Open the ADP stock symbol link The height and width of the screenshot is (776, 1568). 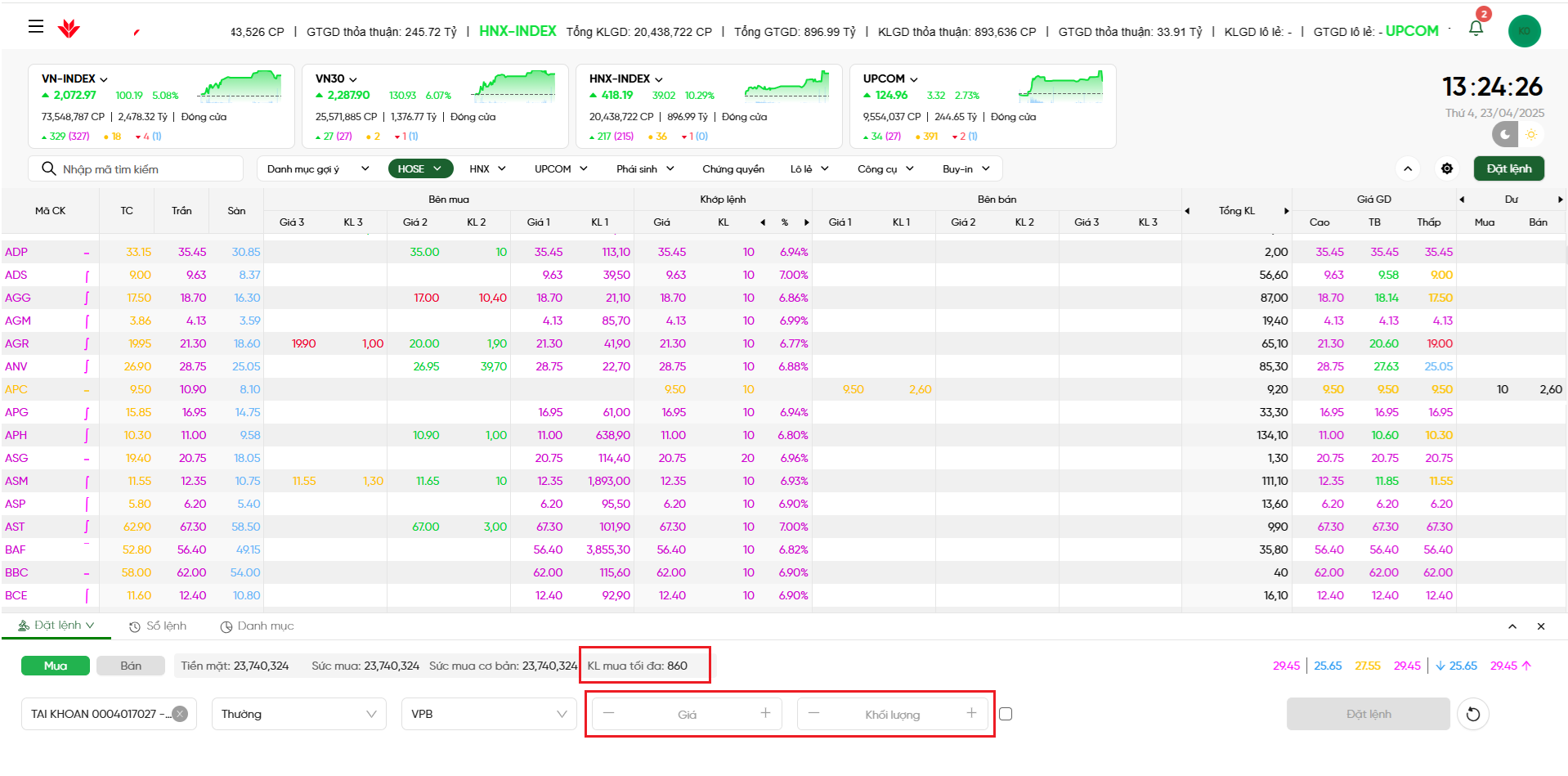click(x=16, y=252)
